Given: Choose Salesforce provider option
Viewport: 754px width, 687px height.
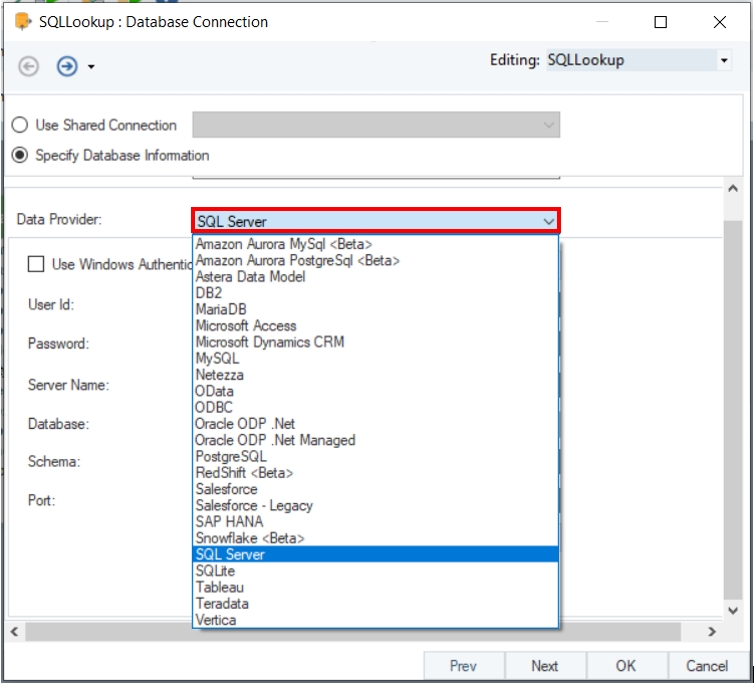Looking at the screenshot, I should [x=376, y=489].
